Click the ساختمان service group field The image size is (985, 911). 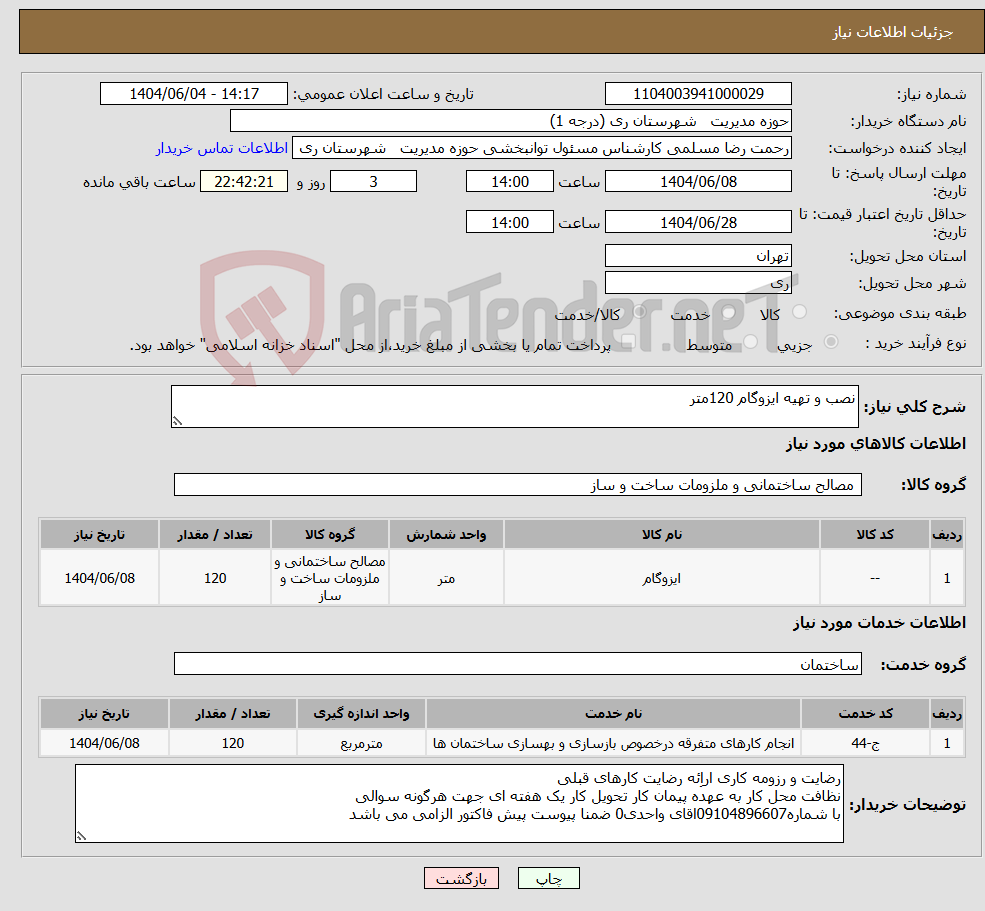point(515,663)
